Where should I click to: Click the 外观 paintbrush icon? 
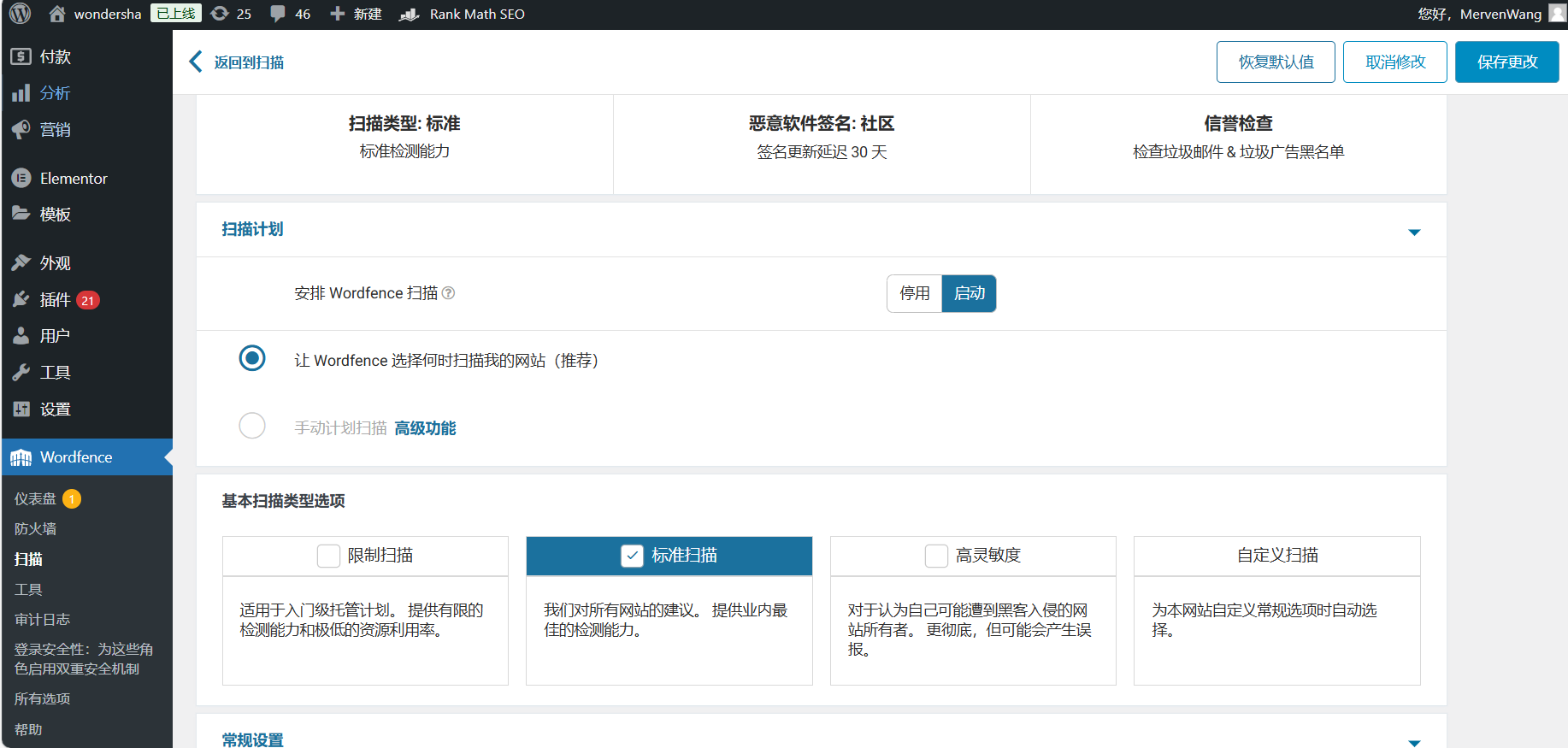(x=21, y=262)
